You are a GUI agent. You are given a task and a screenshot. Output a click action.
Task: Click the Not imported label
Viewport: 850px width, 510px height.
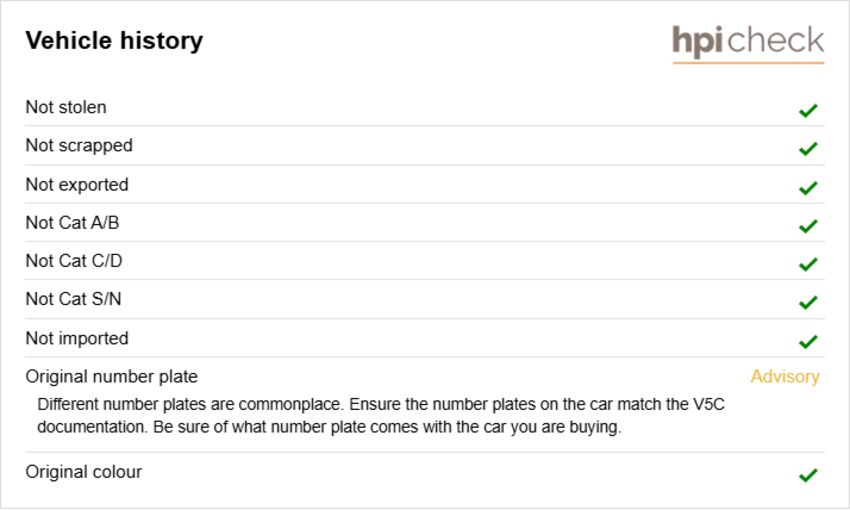(77, 339)
